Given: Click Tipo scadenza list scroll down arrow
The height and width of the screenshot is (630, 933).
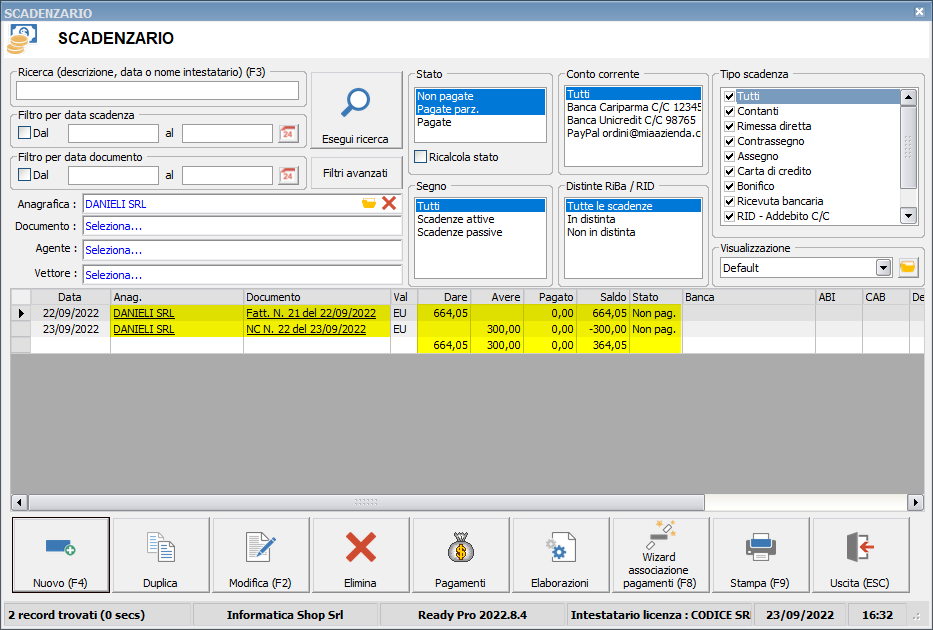Looking at the screenshot, I should point(908,216).
